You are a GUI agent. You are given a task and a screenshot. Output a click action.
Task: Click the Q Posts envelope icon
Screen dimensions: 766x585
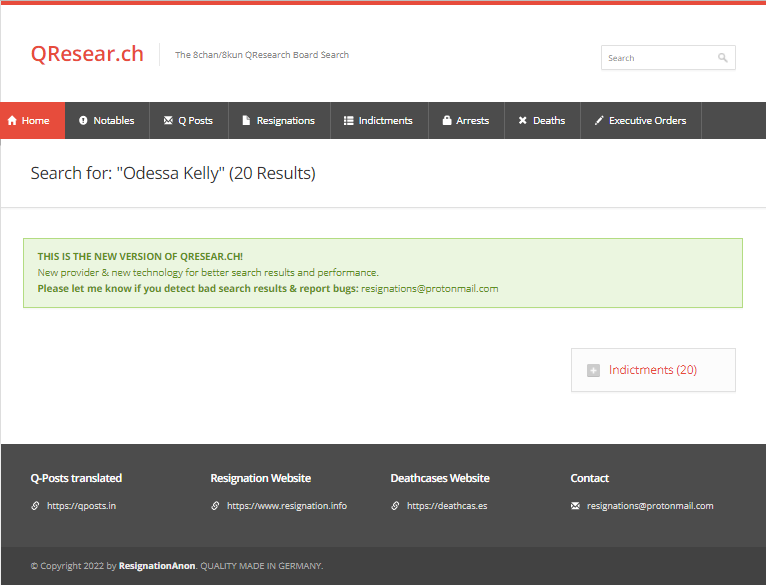168,120
